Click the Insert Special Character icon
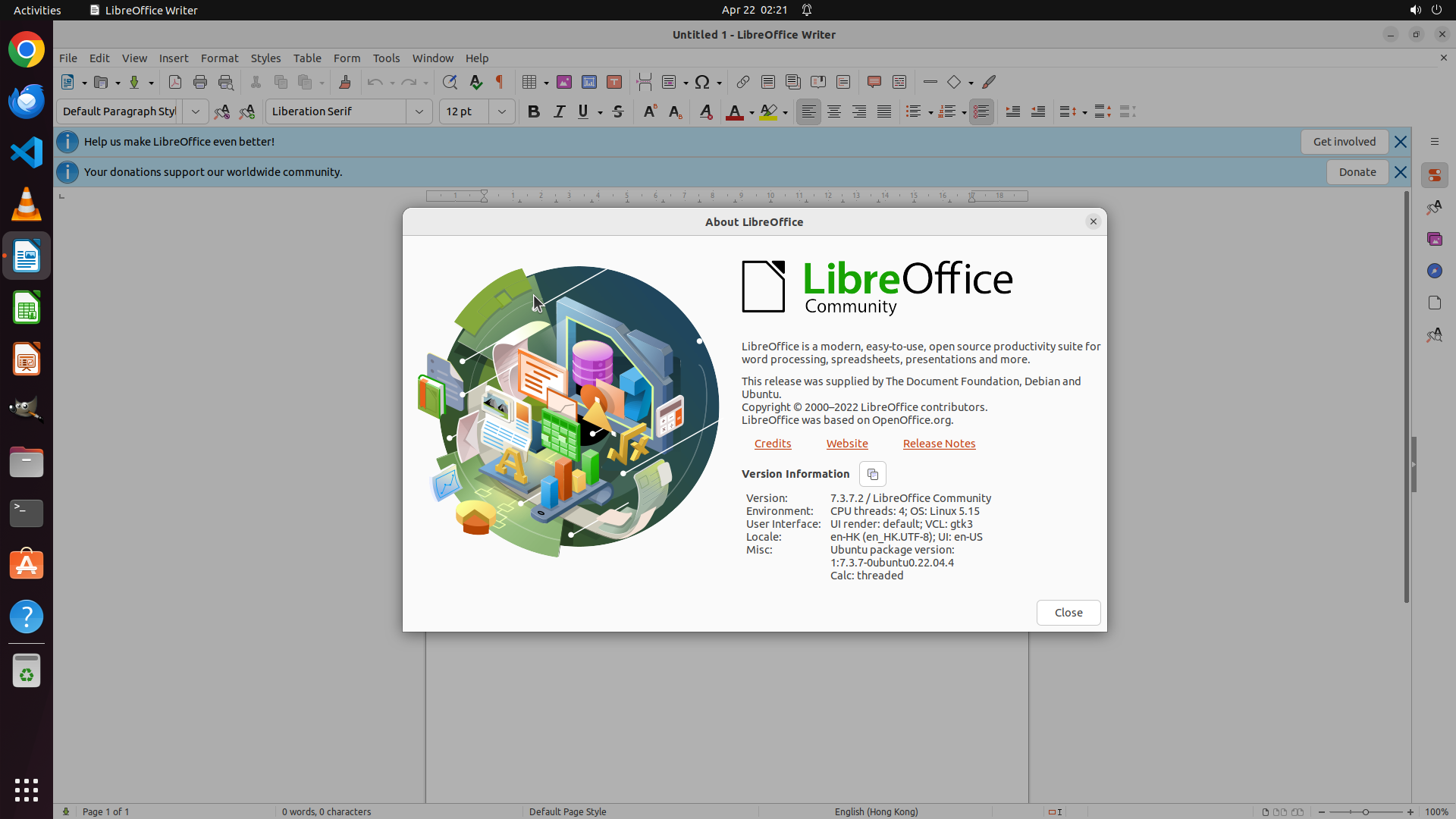 [x=702, y=82]
